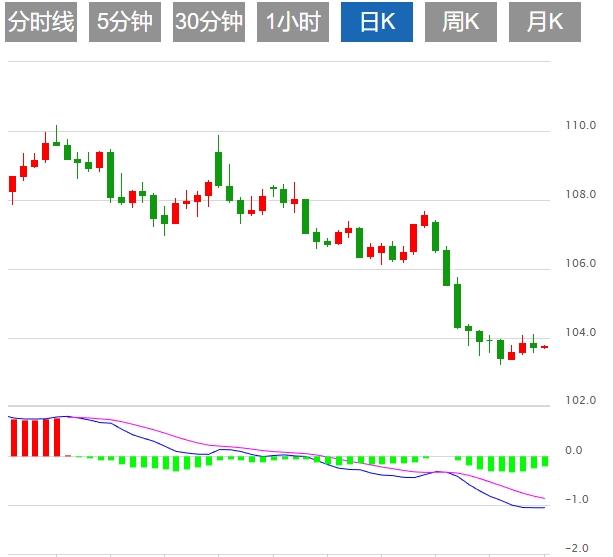
Task: Switch to the 分时线 tab
Action: (x=41, y=22)
